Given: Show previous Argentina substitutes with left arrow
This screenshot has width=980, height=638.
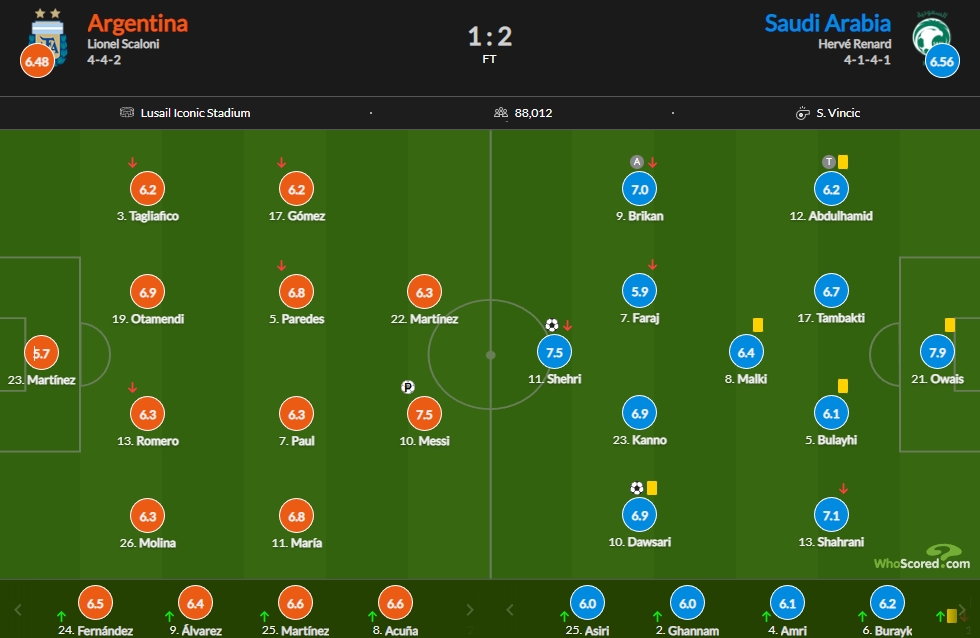Looking at the screenshot, I should coord(18,610).
